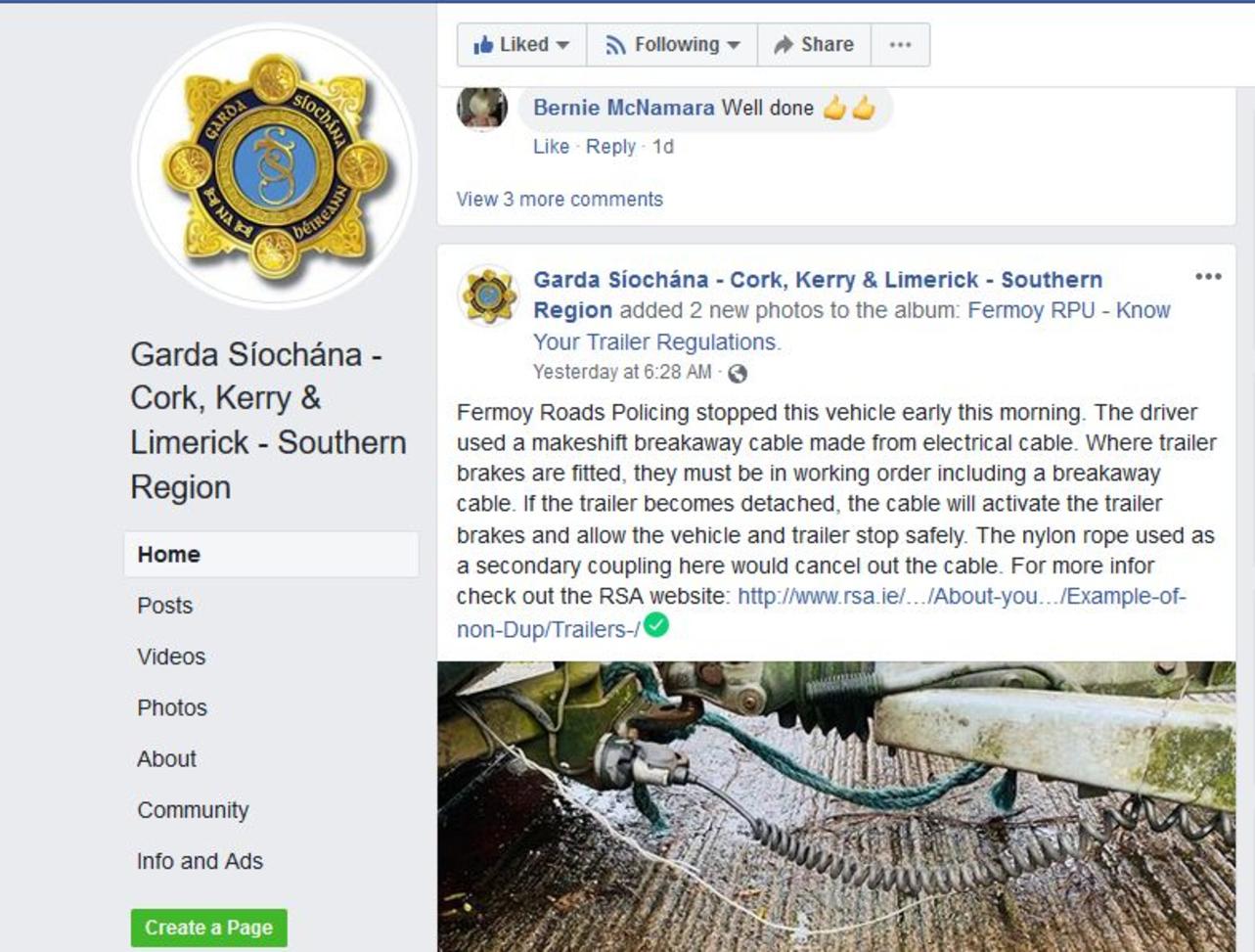Open the post's three-dots options menu
The width and height of the screenshot is (1255, 952).
coord(1208,277)
